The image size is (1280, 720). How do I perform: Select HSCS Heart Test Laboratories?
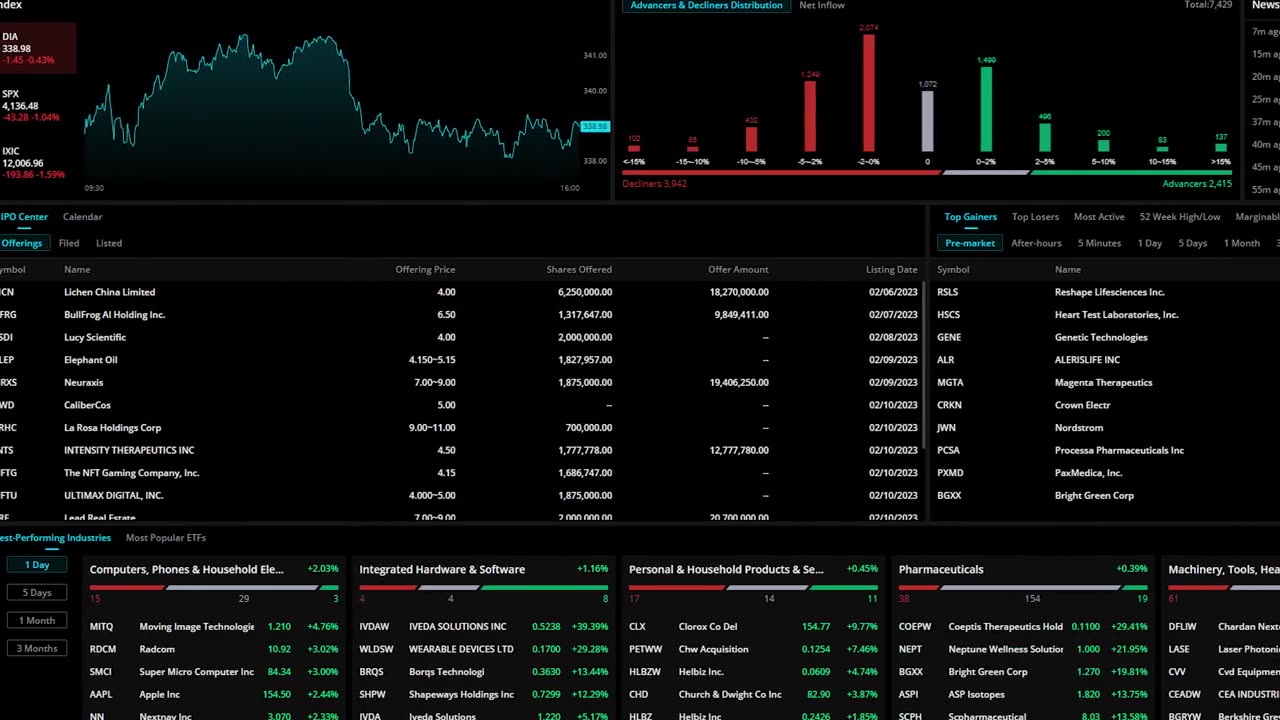pyautogui.click(x=1106, y=315)
